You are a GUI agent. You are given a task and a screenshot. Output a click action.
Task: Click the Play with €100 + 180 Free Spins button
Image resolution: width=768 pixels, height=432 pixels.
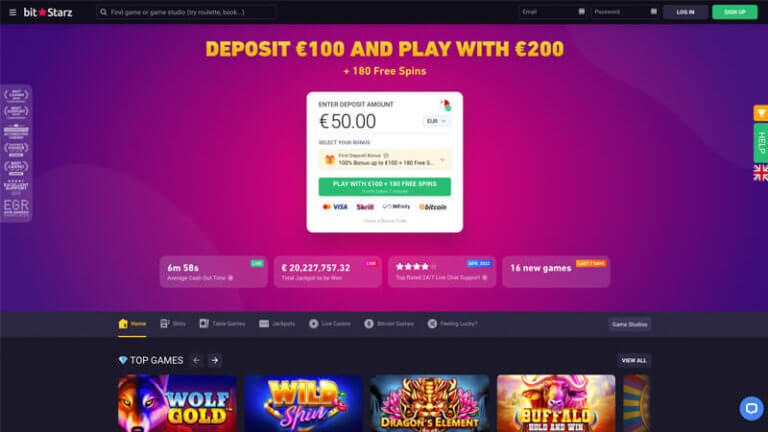pos(384,187)
